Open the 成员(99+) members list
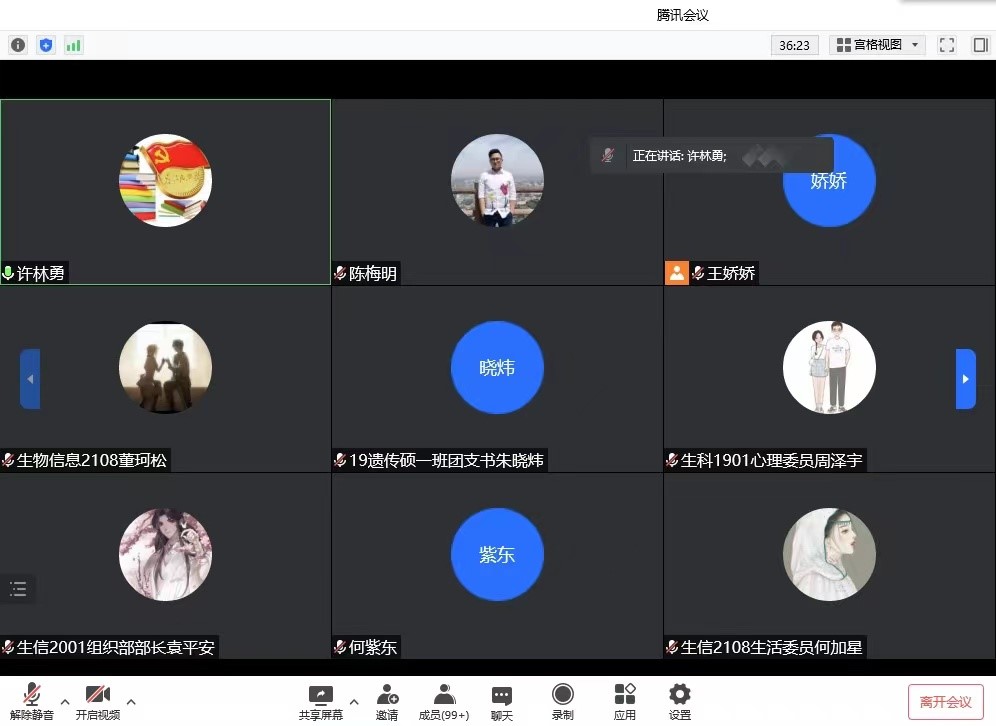The width and height of the screenshot is (996, 726). tap(444, 701)
